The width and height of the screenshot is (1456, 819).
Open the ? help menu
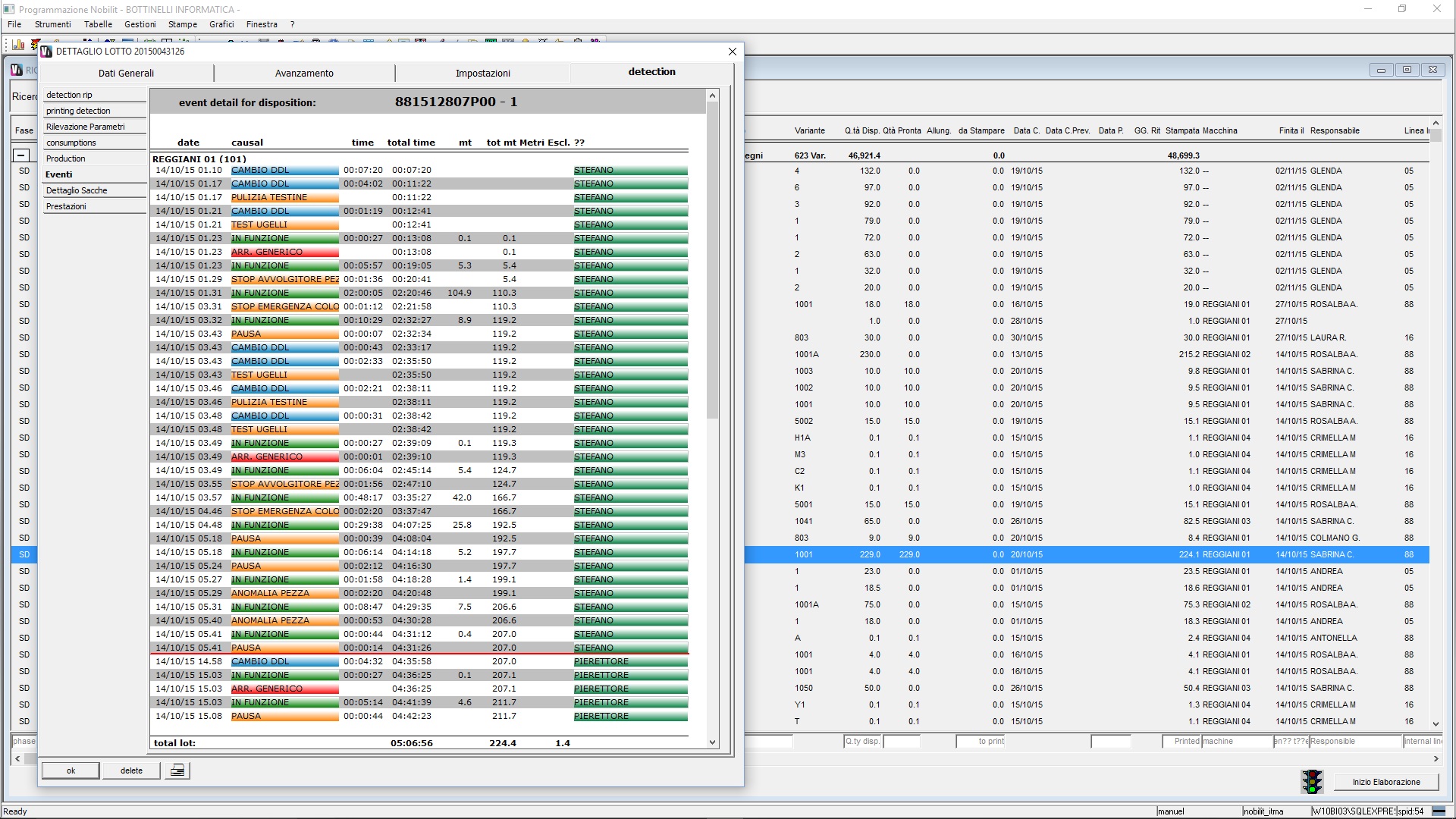pos(292,24)
